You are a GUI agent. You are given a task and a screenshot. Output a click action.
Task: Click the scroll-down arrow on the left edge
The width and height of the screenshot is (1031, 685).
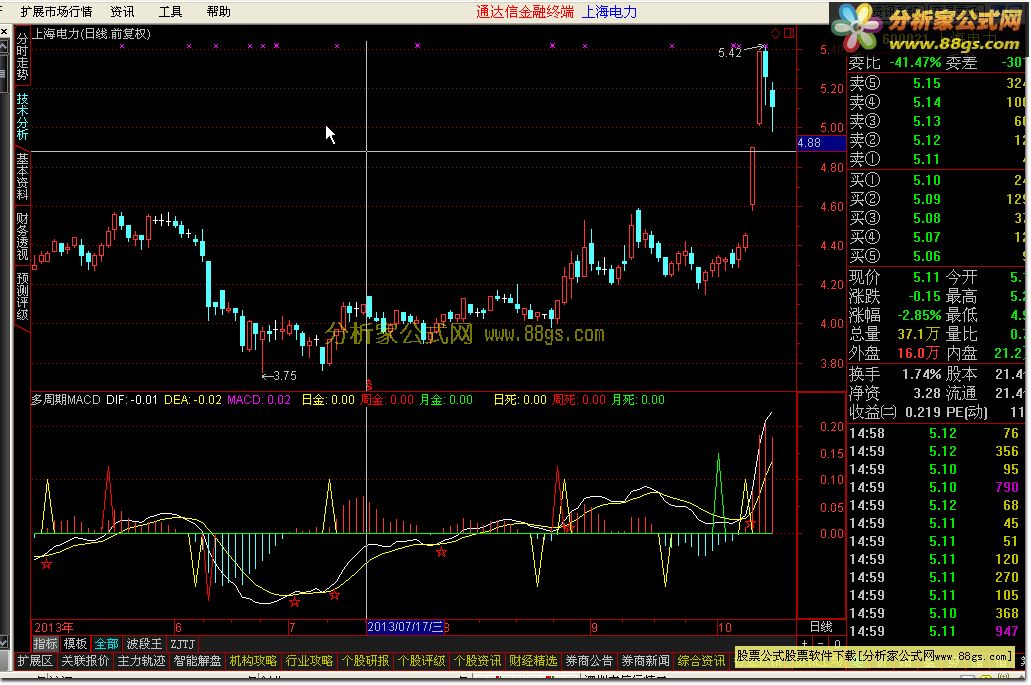pos(4,642)
